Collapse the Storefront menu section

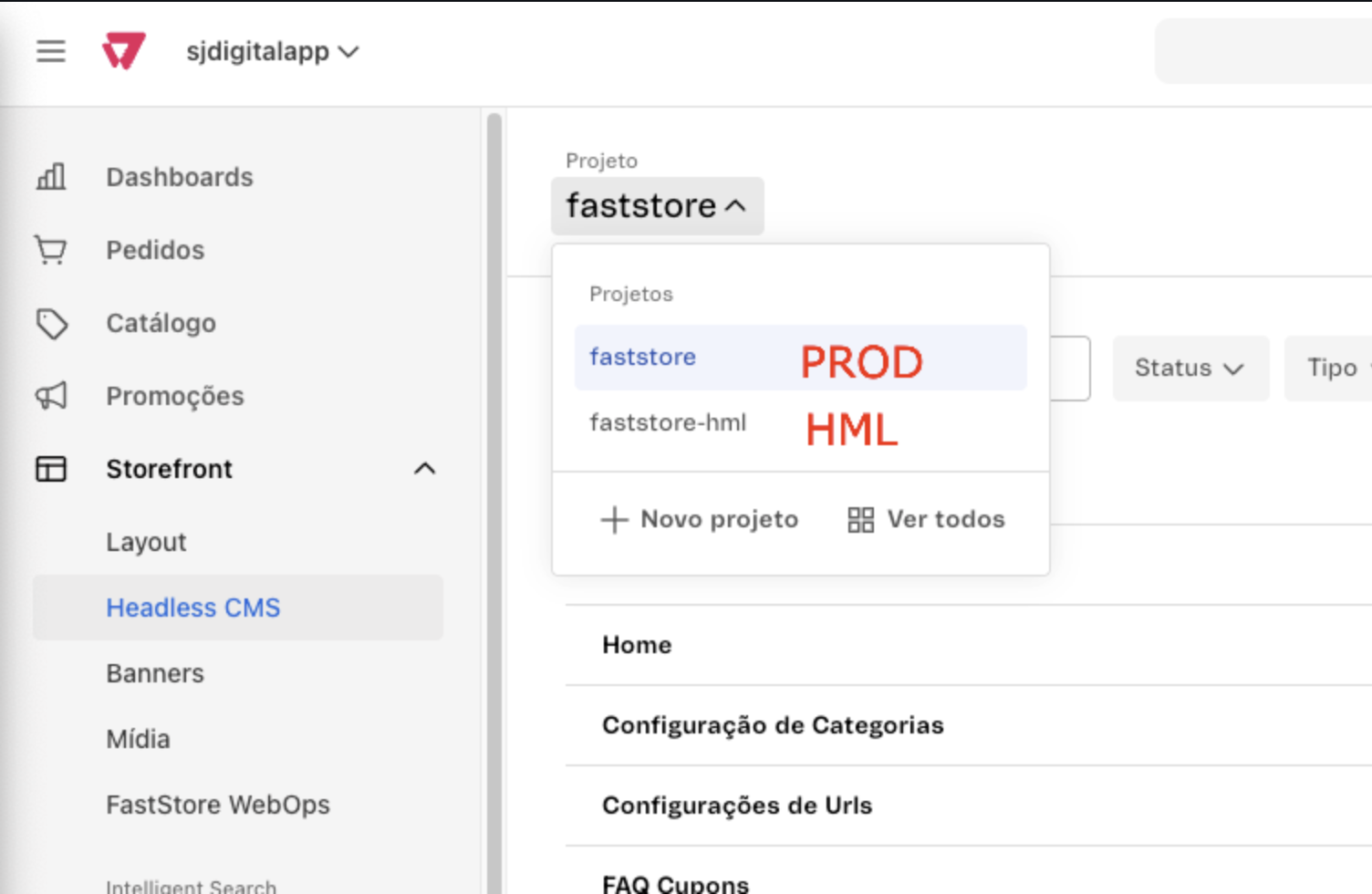424,469
